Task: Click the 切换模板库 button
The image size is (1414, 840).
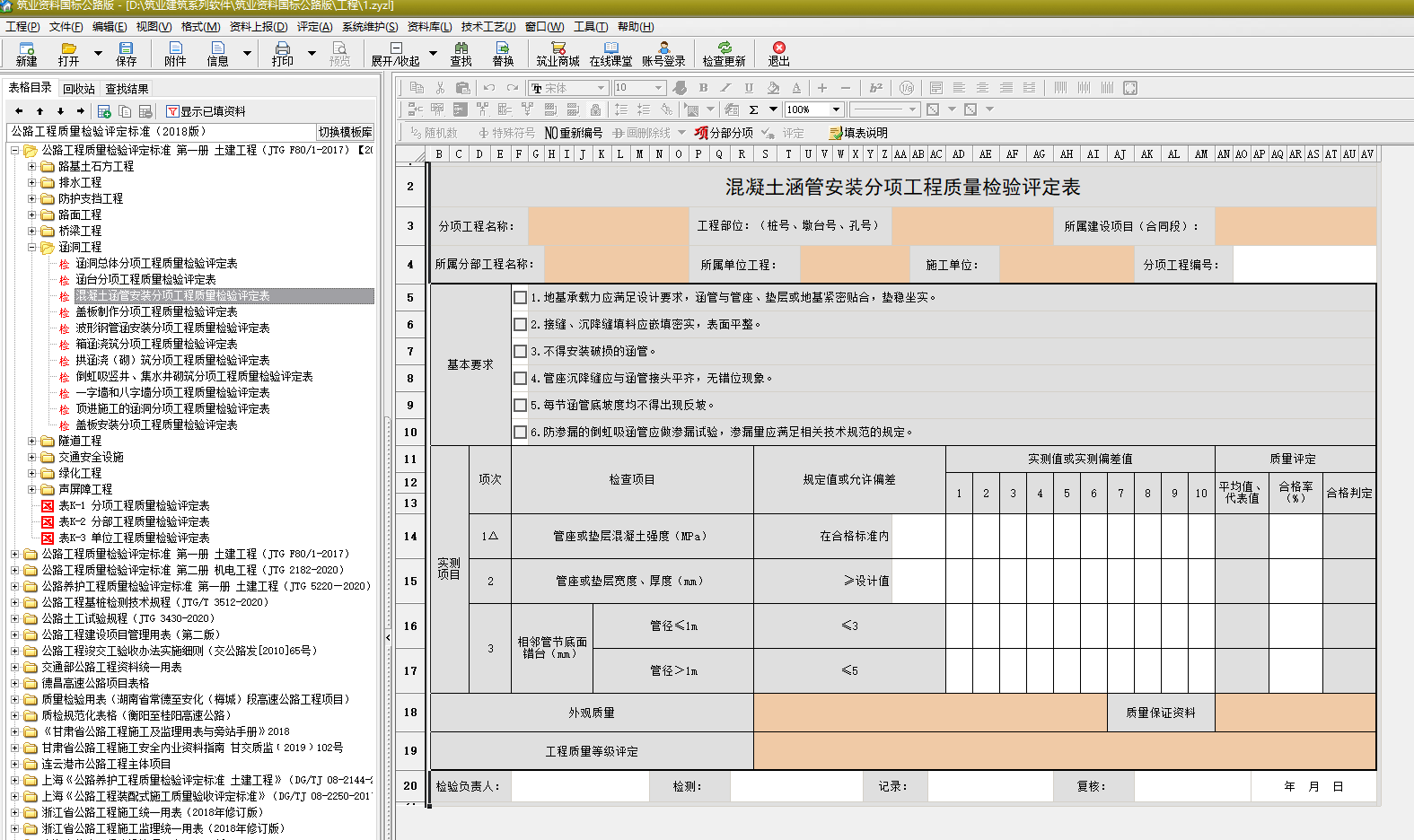Action: pos(346,132)
